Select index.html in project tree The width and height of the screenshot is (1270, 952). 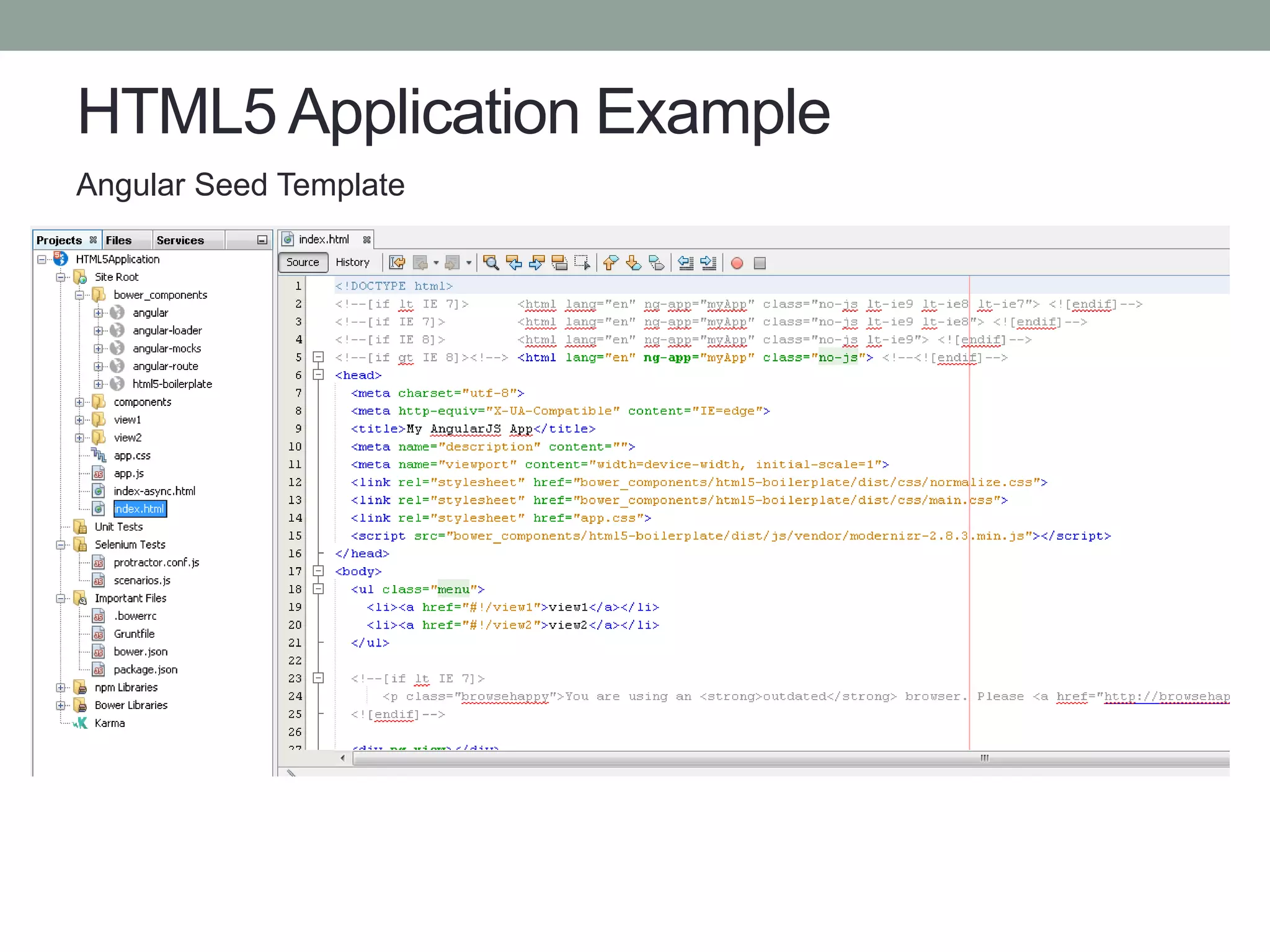pyautogui.click(x=140, y=509)
